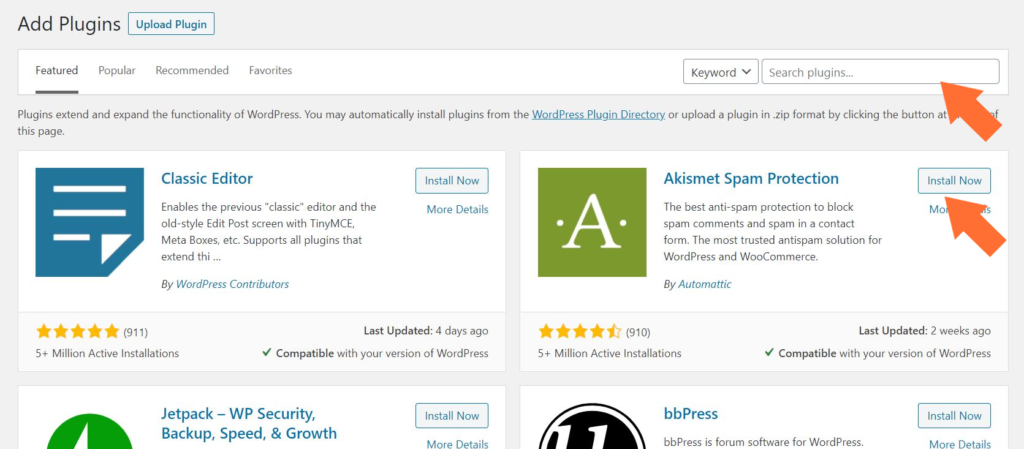This screenshot has height=449, width=1024.
Task: Click the Akismet Spam Protection plugin icon
Action: click(592, 223)
